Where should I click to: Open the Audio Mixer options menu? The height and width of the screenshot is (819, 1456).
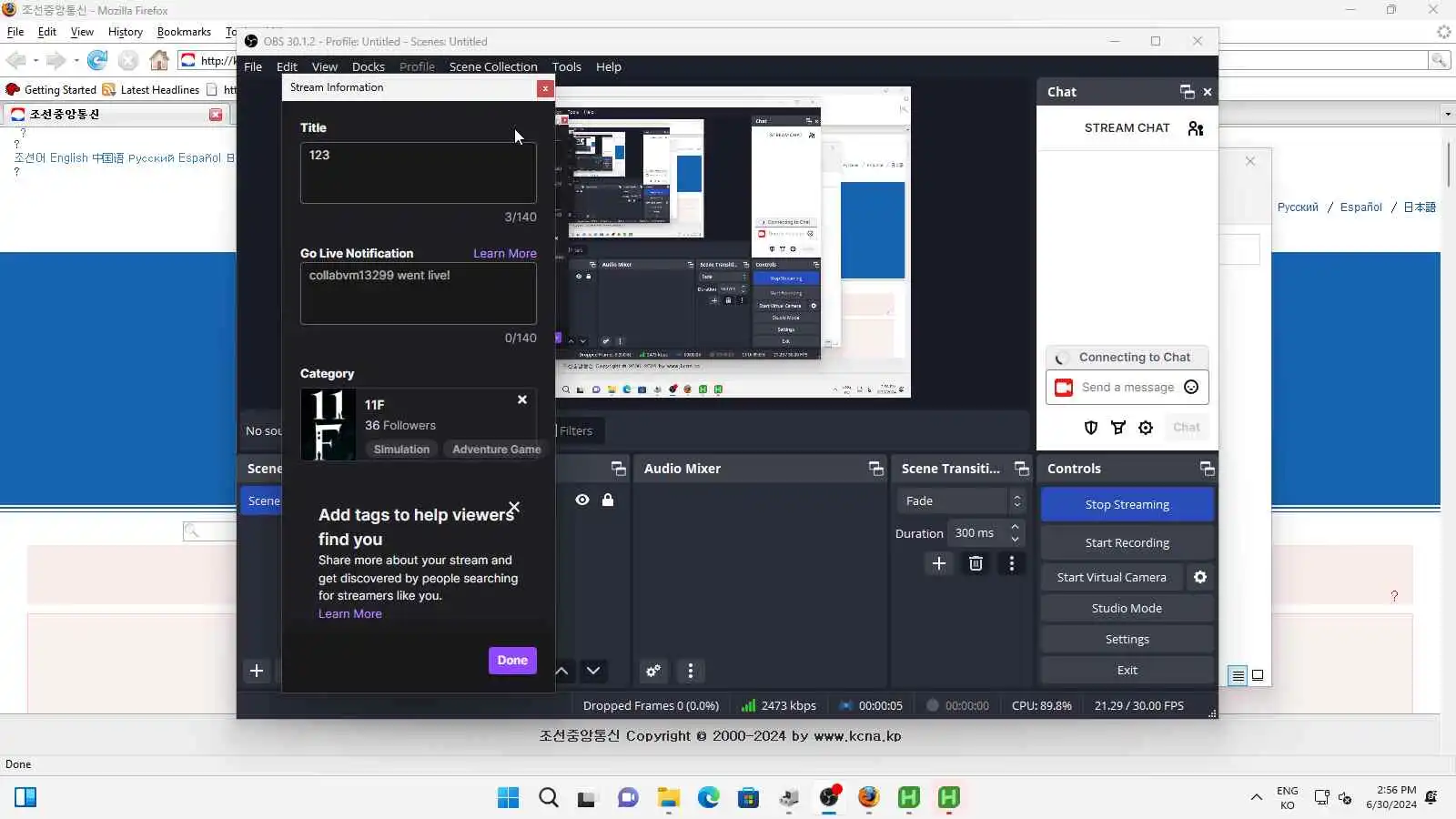[691, 672]
